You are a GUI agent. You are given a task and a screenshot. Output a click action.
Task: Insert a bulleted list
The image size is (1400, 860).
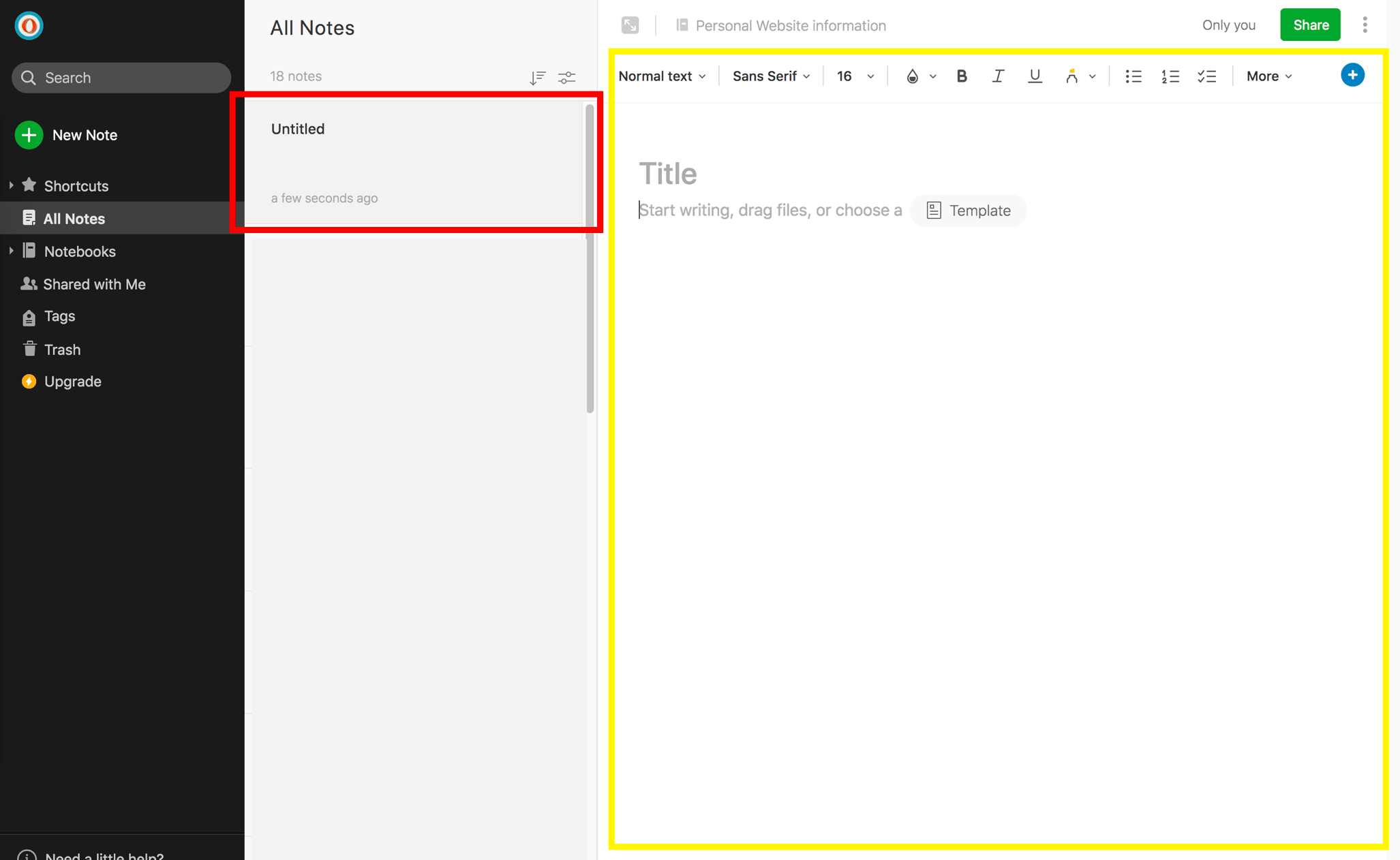(x=1133, y=76)
